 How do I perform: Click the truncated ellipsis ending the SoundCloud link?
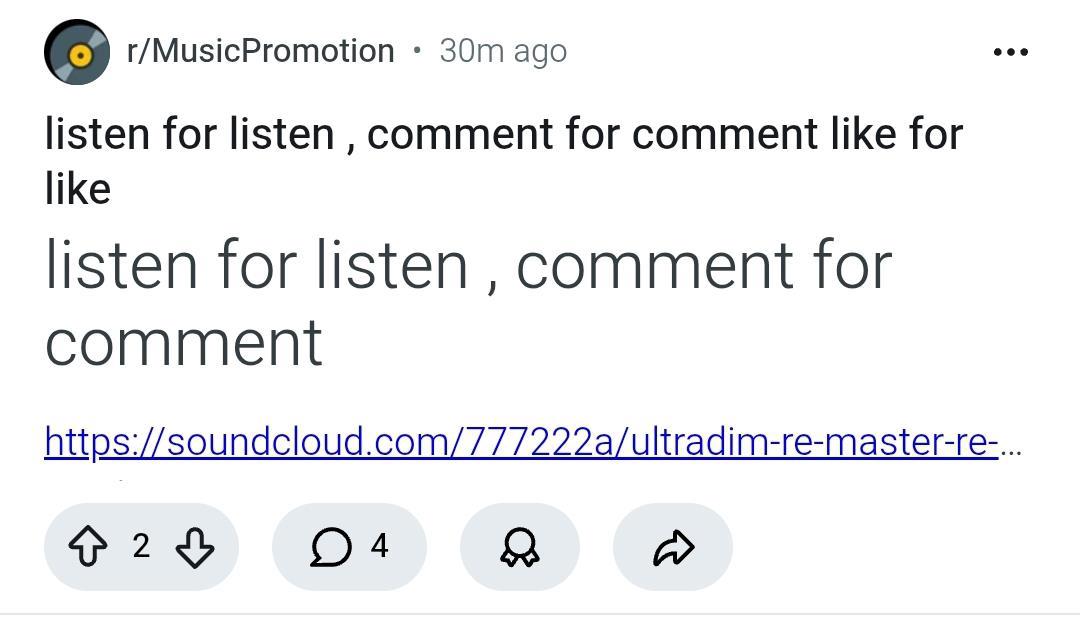pos(1010,443)
